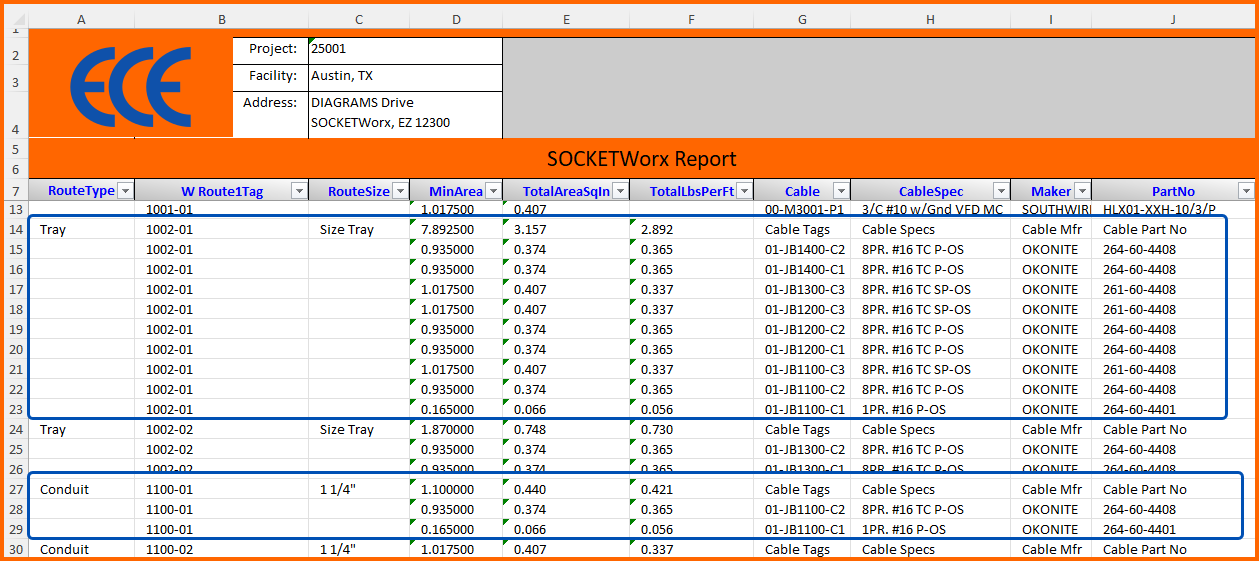Select 1.870000 MinArea cell

(456, 430)
